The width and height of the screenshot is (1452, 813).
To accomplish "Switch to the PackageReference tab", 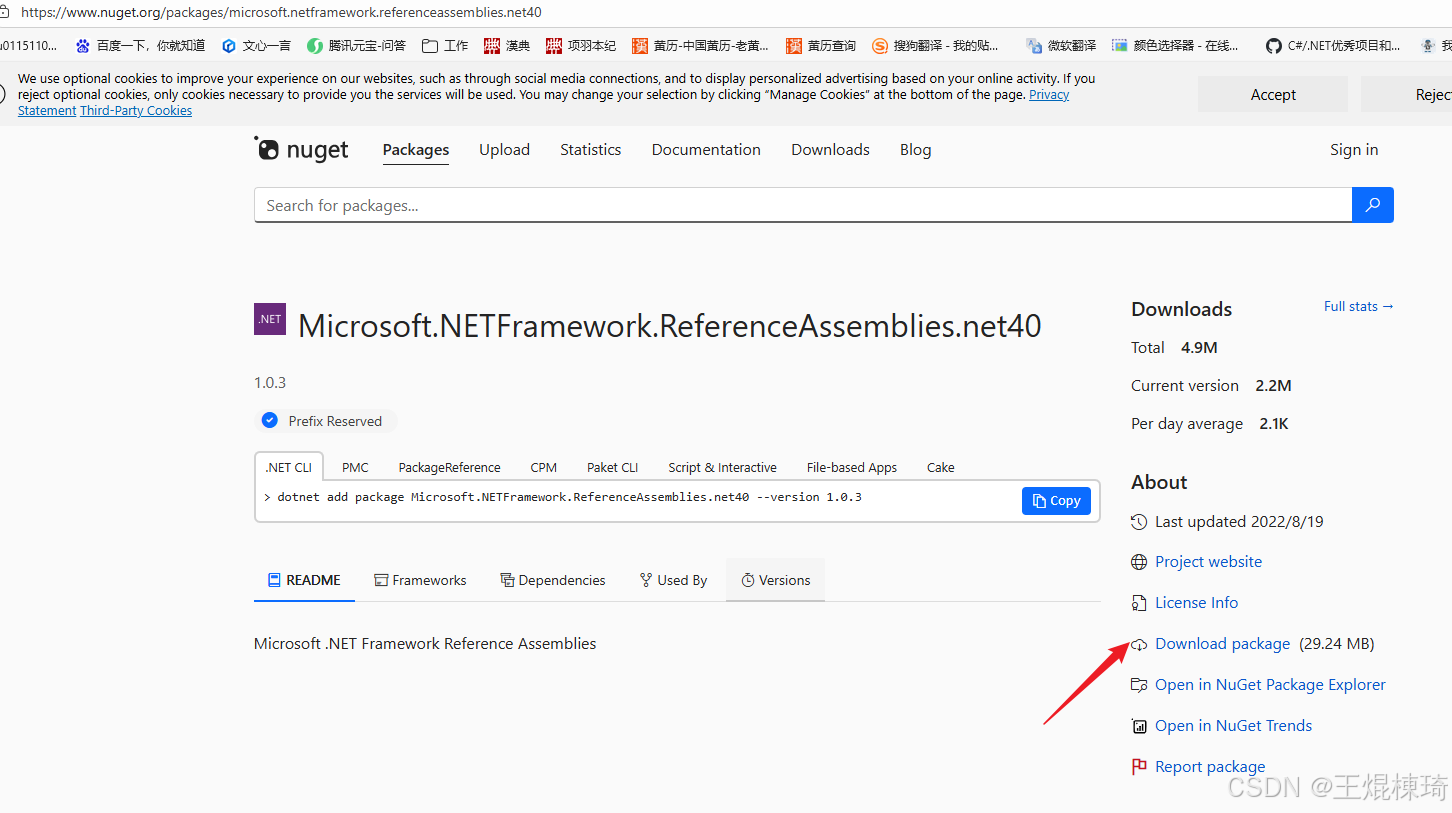I will 449,466.
